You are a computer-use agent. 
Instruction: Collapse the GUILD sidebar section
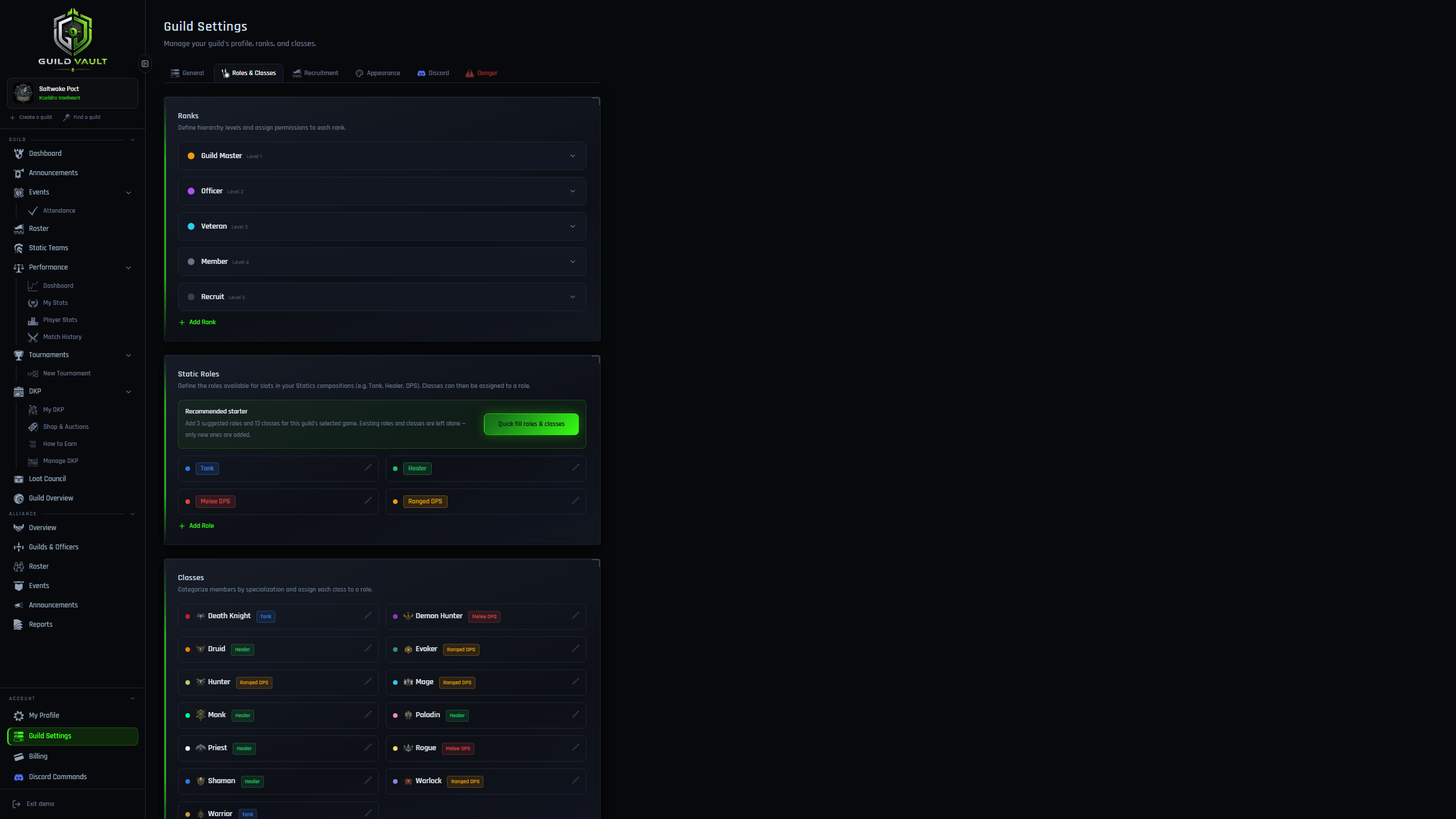coord(133,140)
